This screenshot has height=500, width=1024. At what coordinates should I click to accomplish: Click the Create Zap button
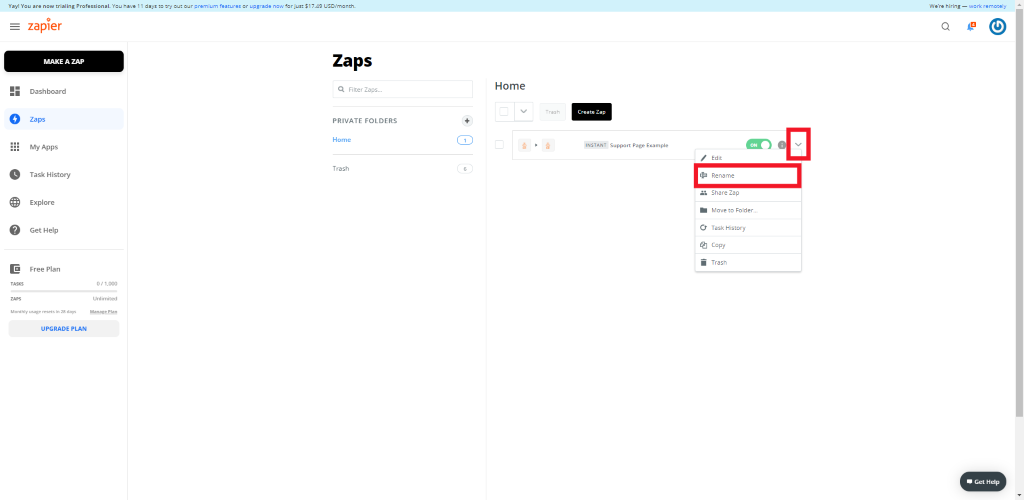pyautogui.click(x=592, y=112)
